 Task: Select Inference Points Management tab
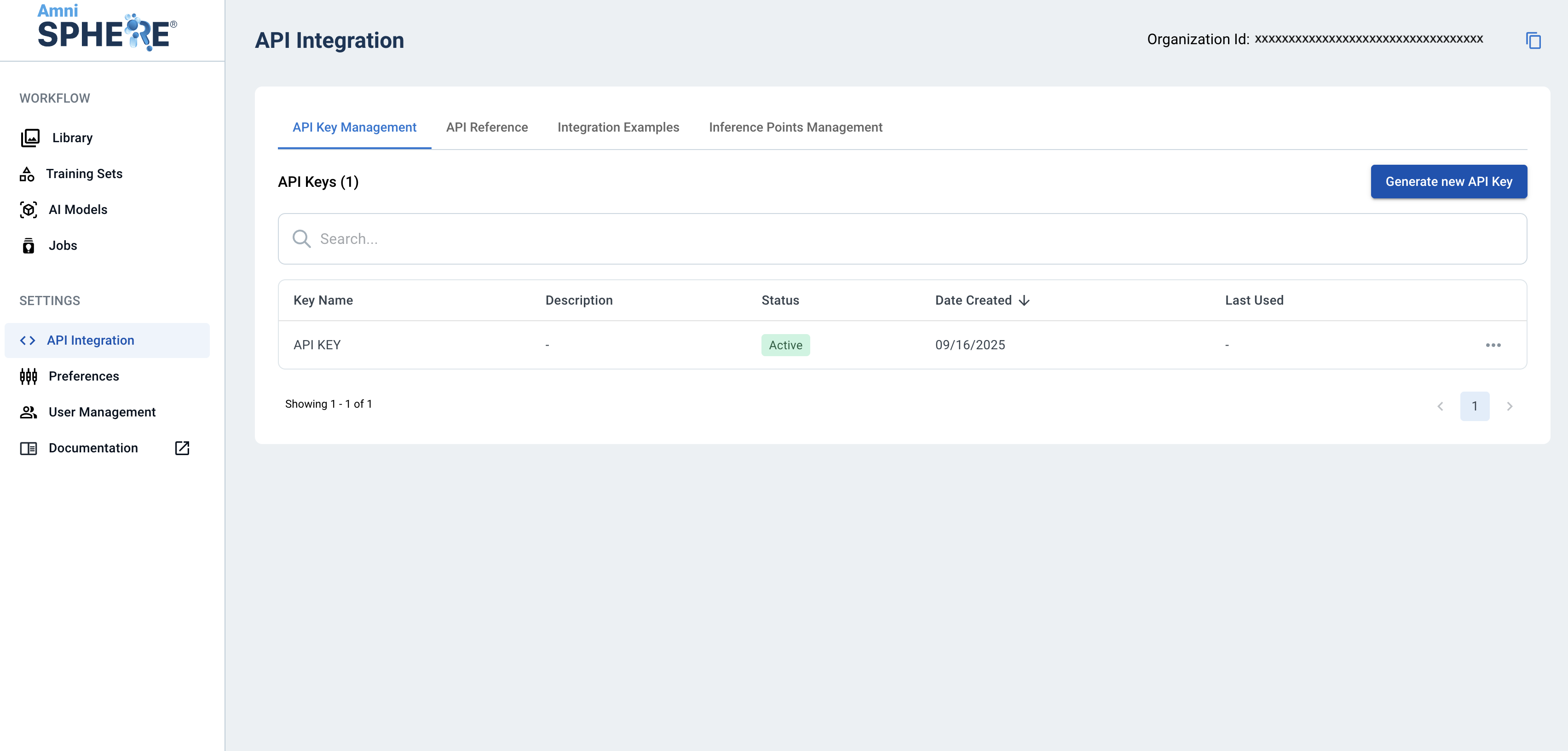pos(795,127)
